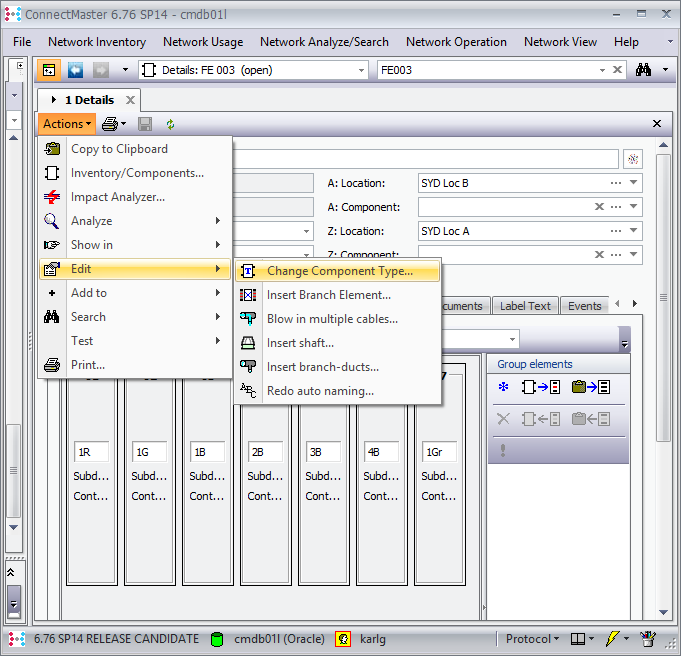Click ellipsis button for A: Location

pyautogui.click(x=616, y=183)
